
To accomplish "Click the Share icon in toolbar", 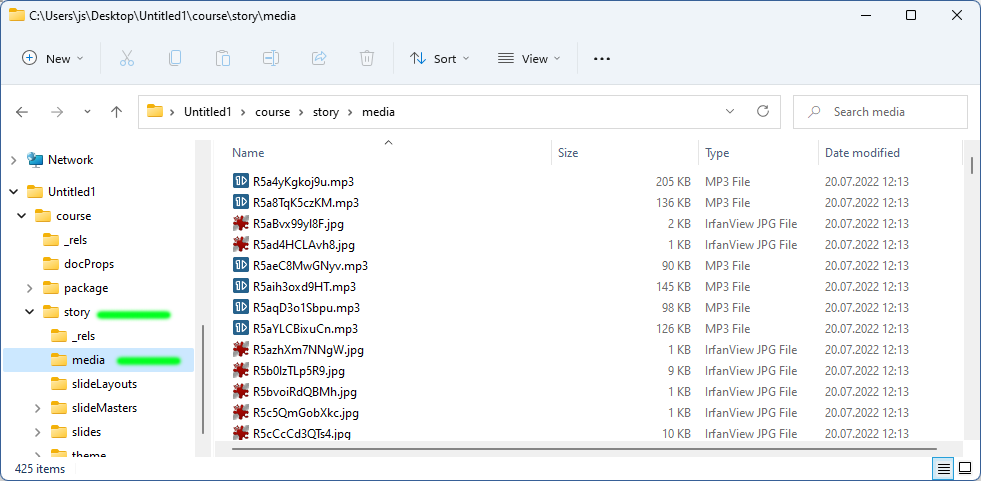I will [x=319, y=59].
